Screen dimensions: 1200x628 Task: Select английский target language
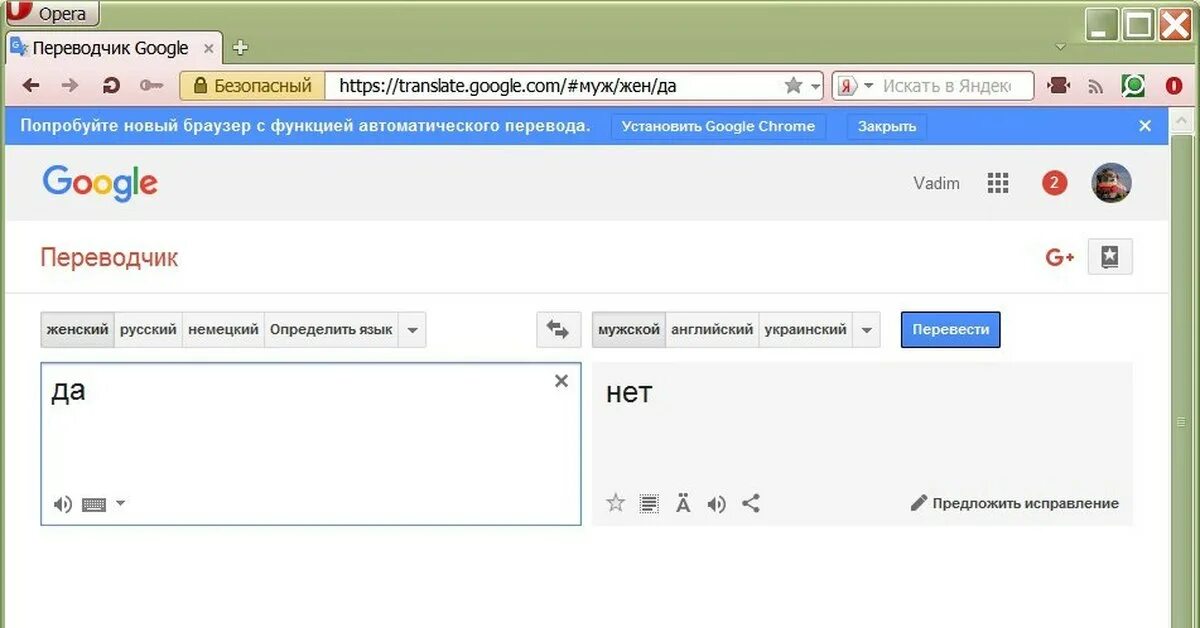point(712,329)
